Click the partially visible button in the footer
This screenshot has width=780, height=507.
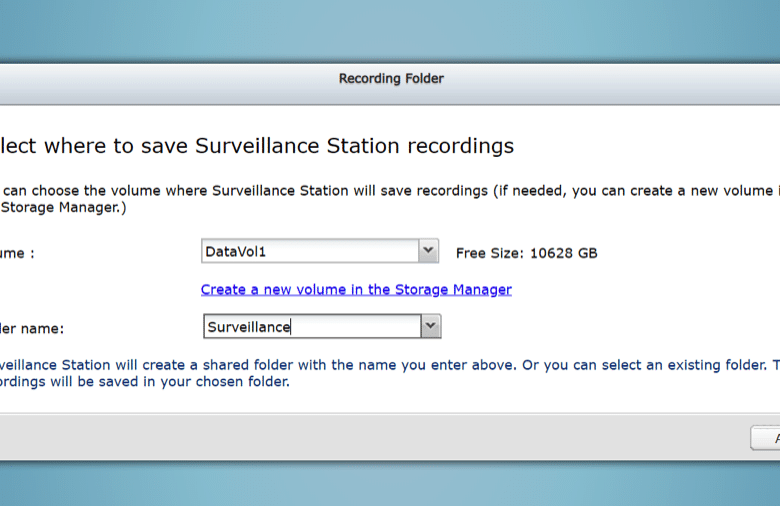[765, 438]
